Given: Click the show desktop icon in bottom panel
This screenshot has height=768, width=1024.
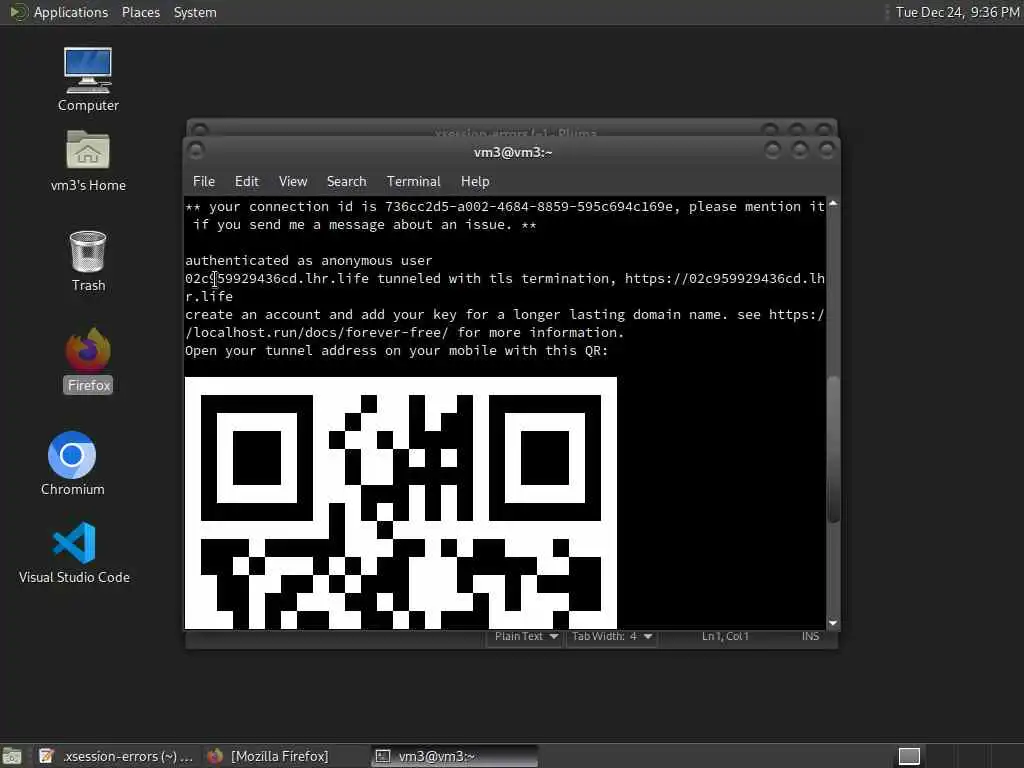Looking at the screenshot, I should coord(11,756).
